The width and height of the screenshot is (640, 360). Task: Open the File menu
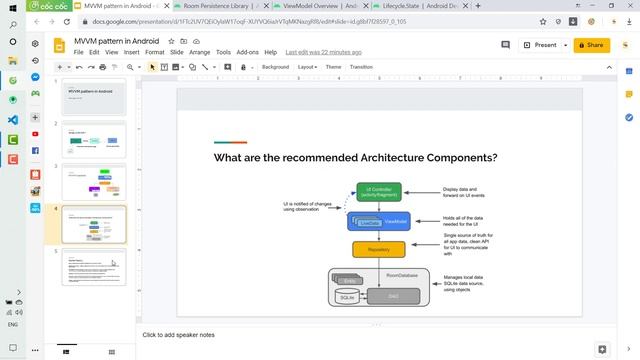[x=78, y=52]
